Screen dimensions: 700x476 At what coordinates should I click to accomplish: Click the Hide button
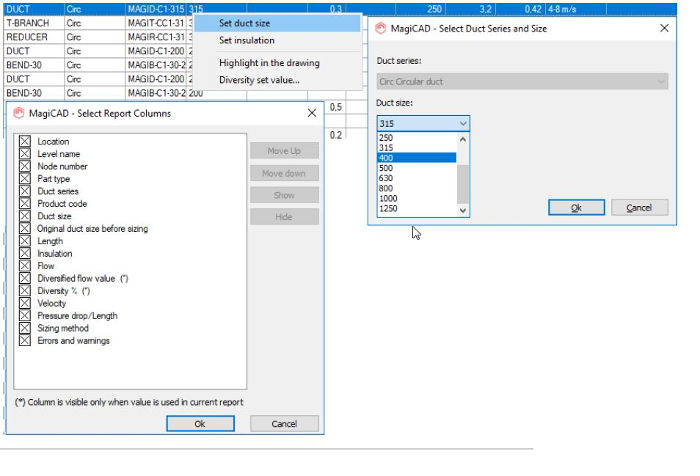[x=284, y=217]
